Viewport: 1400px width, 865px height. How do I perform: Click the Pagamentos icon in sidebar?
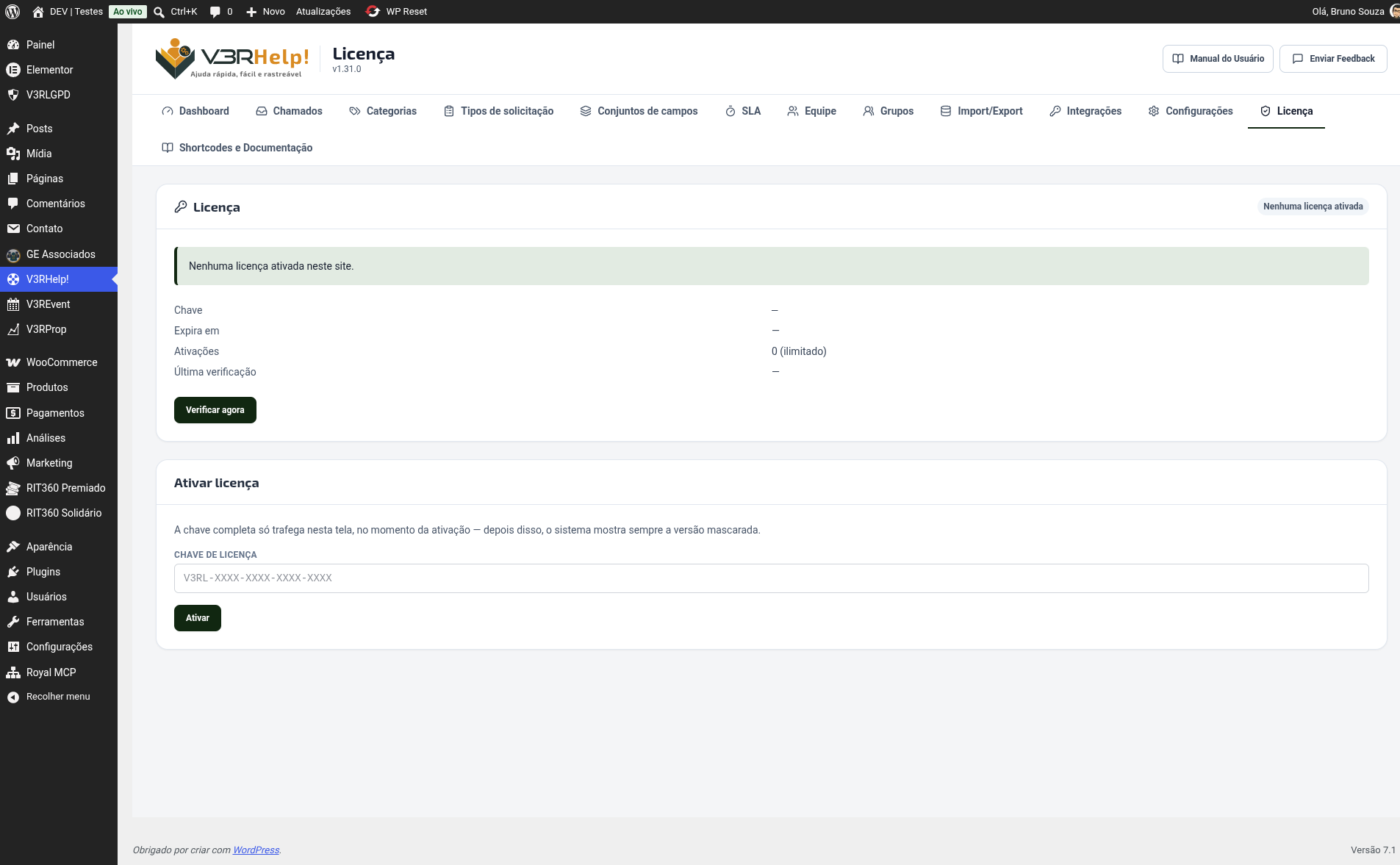click(x=13, y=413)
